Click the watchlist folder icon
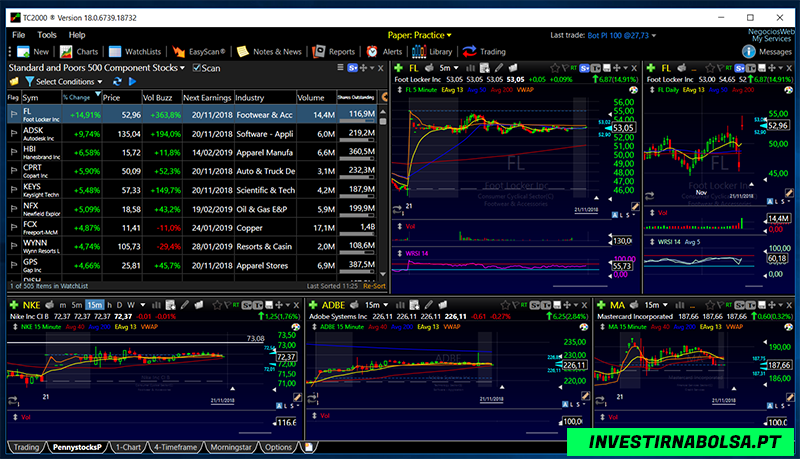 [14, 82]
